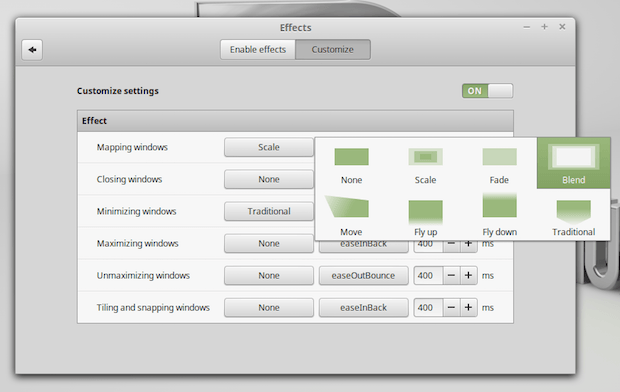Open easeOutBounce easing dropdown for Unmaximizing
This screenshot has width=620, height=392.
point(363,275)
